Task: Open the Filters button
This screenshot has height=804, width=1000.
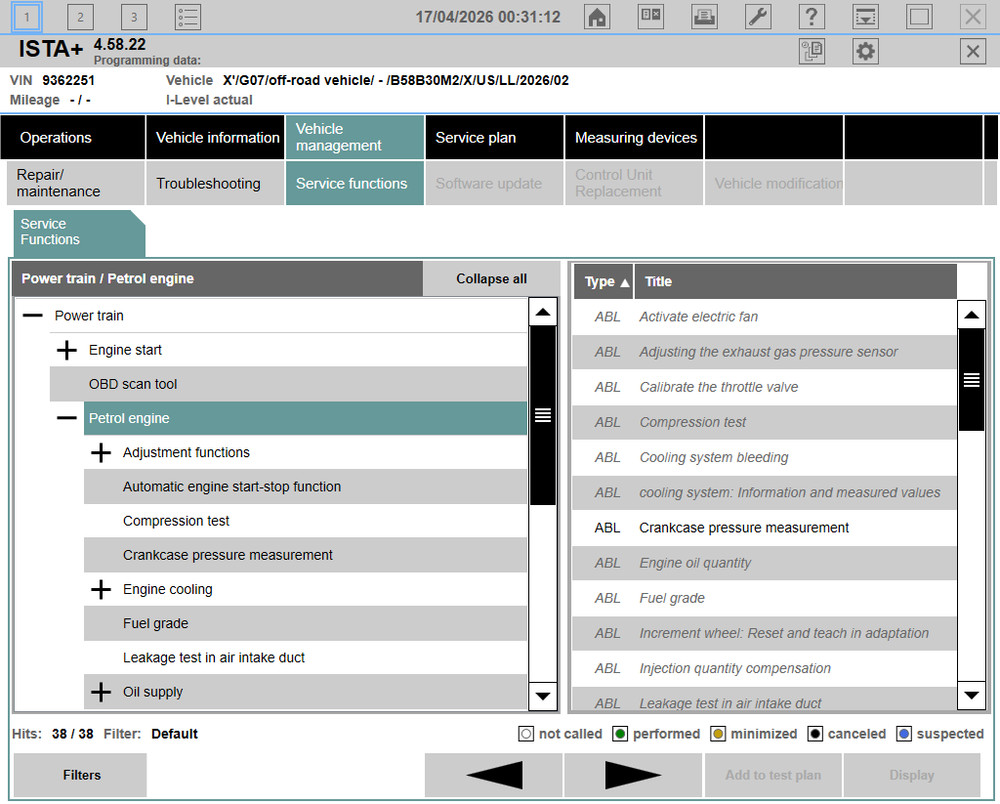Action: pos(81,775)
